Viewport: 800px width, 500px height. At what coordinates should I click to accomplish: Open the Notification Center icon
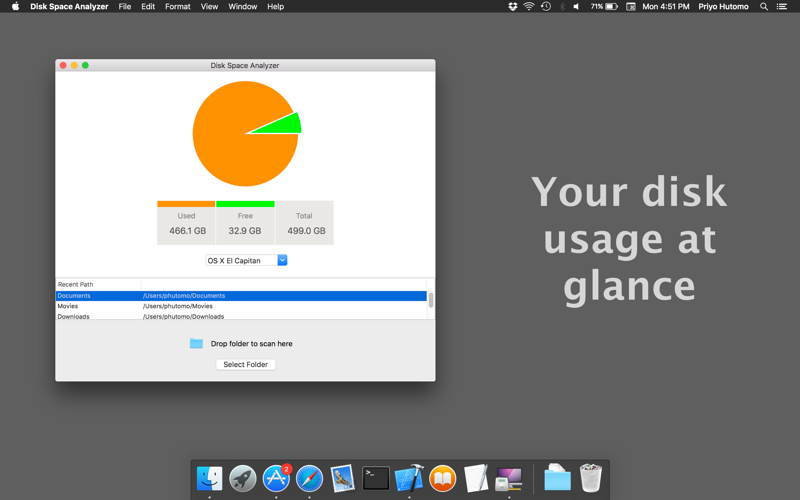(782, 7)
